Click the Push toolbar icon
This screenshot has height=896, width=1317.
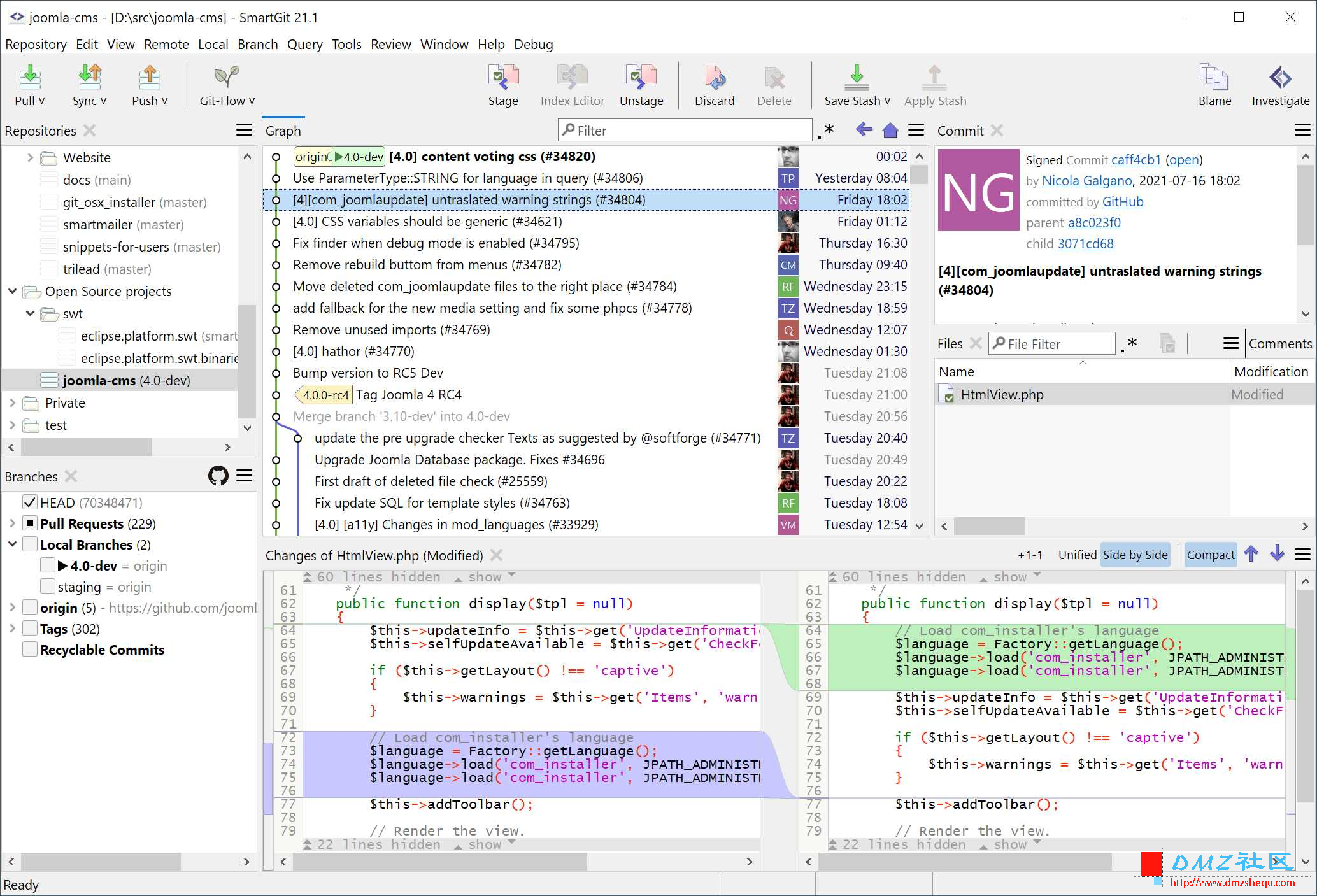pos(150,85)
